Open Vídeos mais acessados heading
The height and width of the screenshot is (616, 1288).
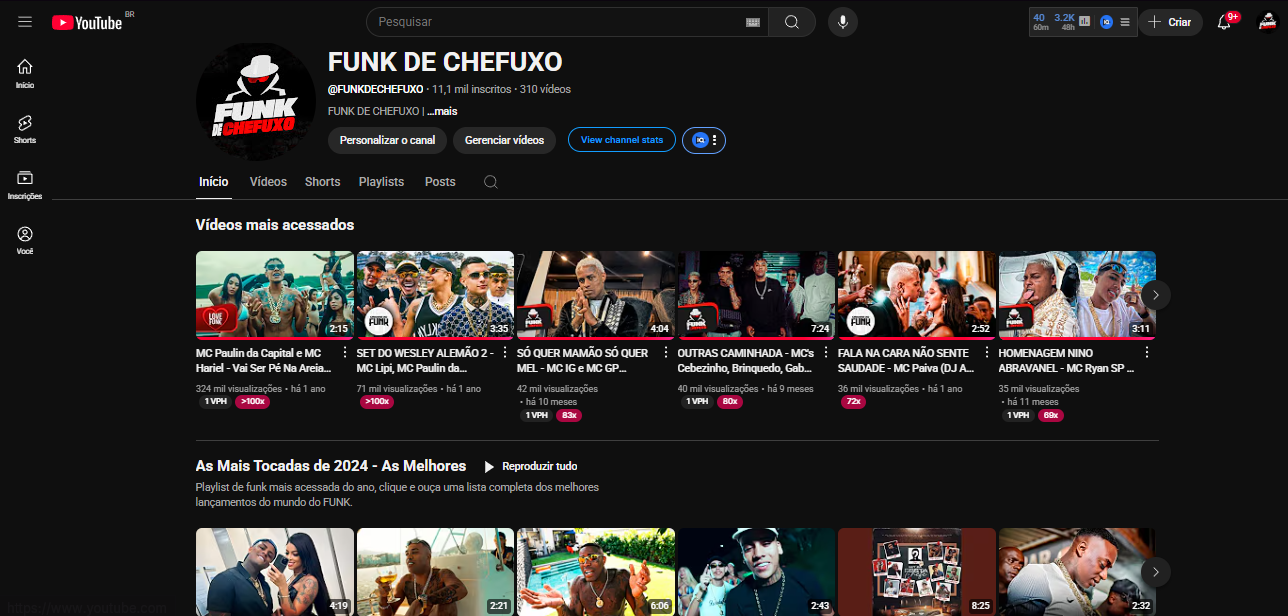click(x=275, y=225)
